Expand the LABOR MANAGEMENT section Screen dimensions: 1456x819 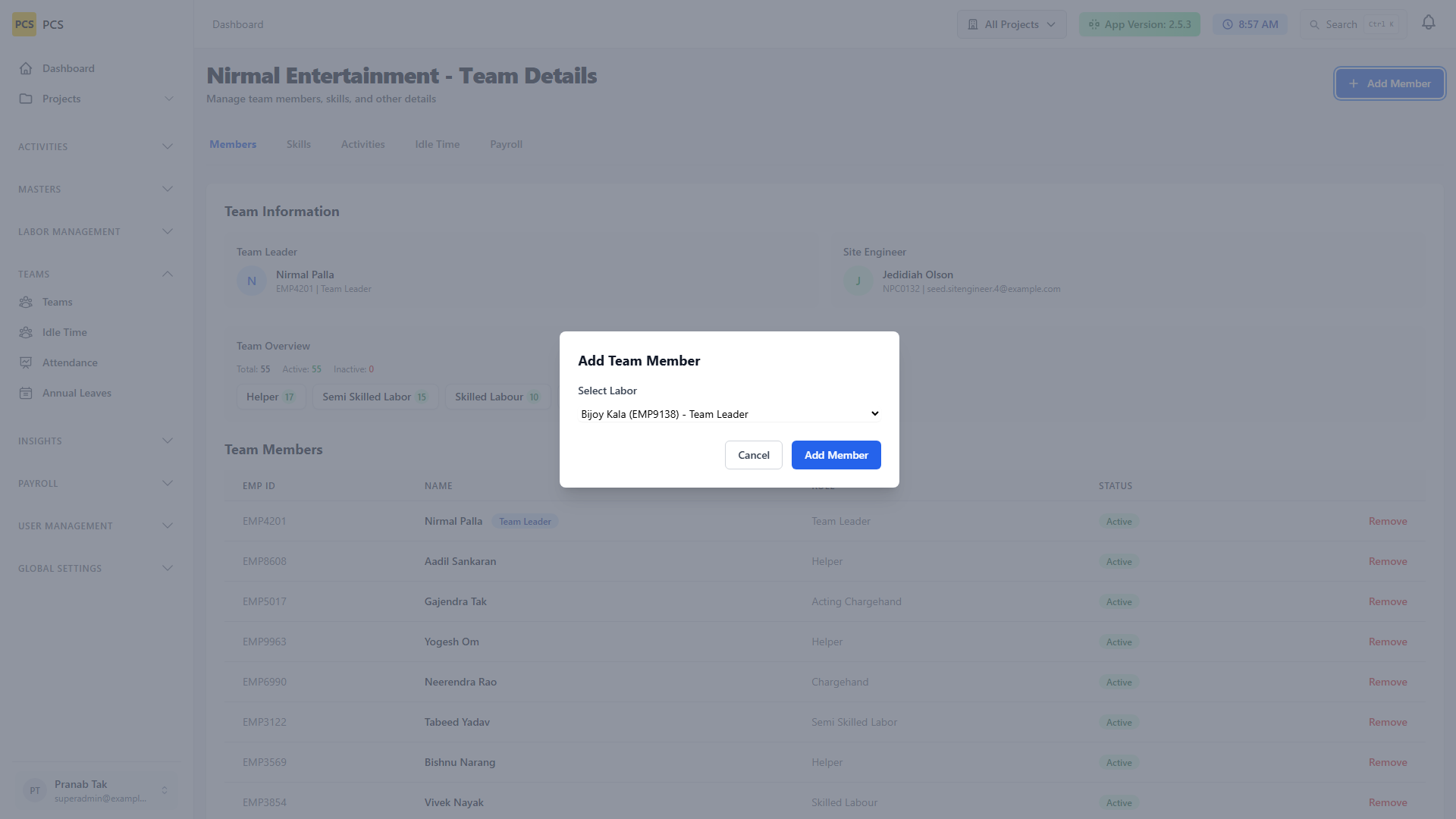coord(96,231)
